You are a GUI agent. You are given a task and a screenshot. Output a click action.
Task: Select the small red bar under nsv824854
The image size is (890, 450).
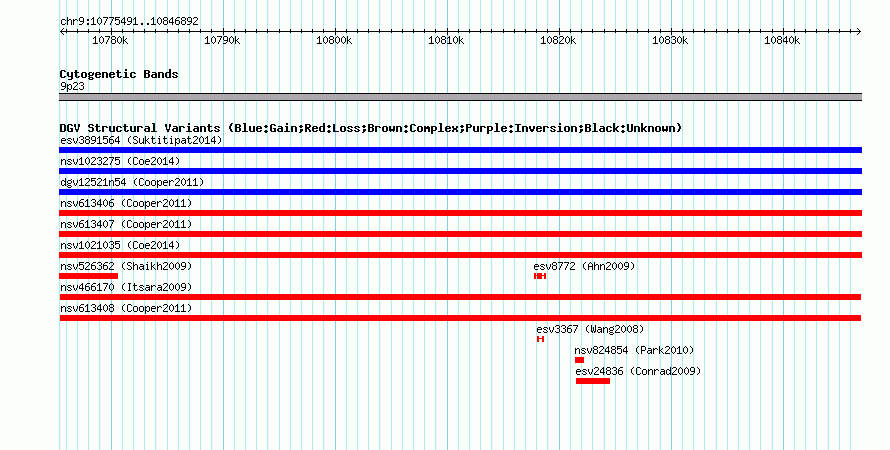[579, 360]
